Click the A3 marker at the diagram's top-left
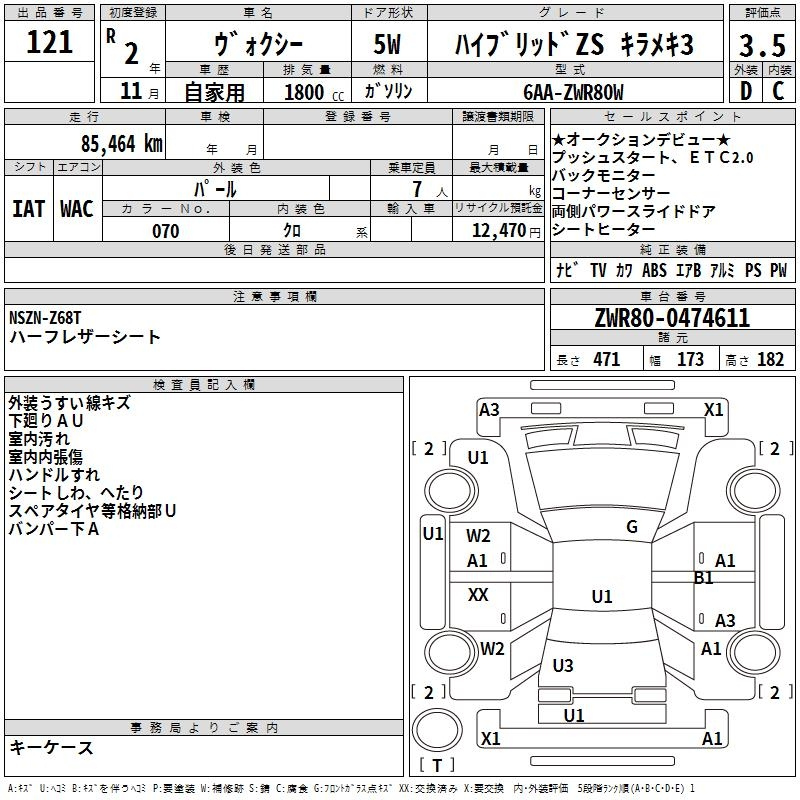The width and height of the screenshot is (800, 800). pyautogui.click(x=489, y=409)
